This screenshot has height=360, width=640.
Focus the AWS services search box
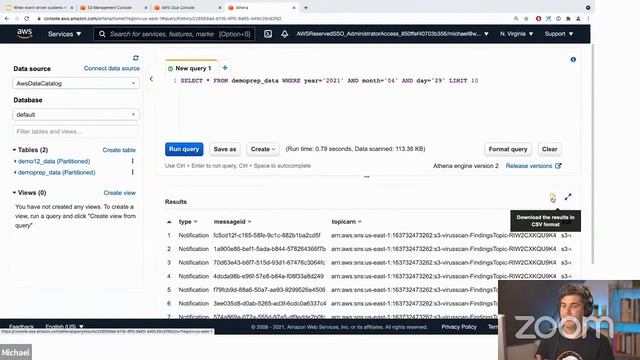pyautogui.click(x=175, y=34)
